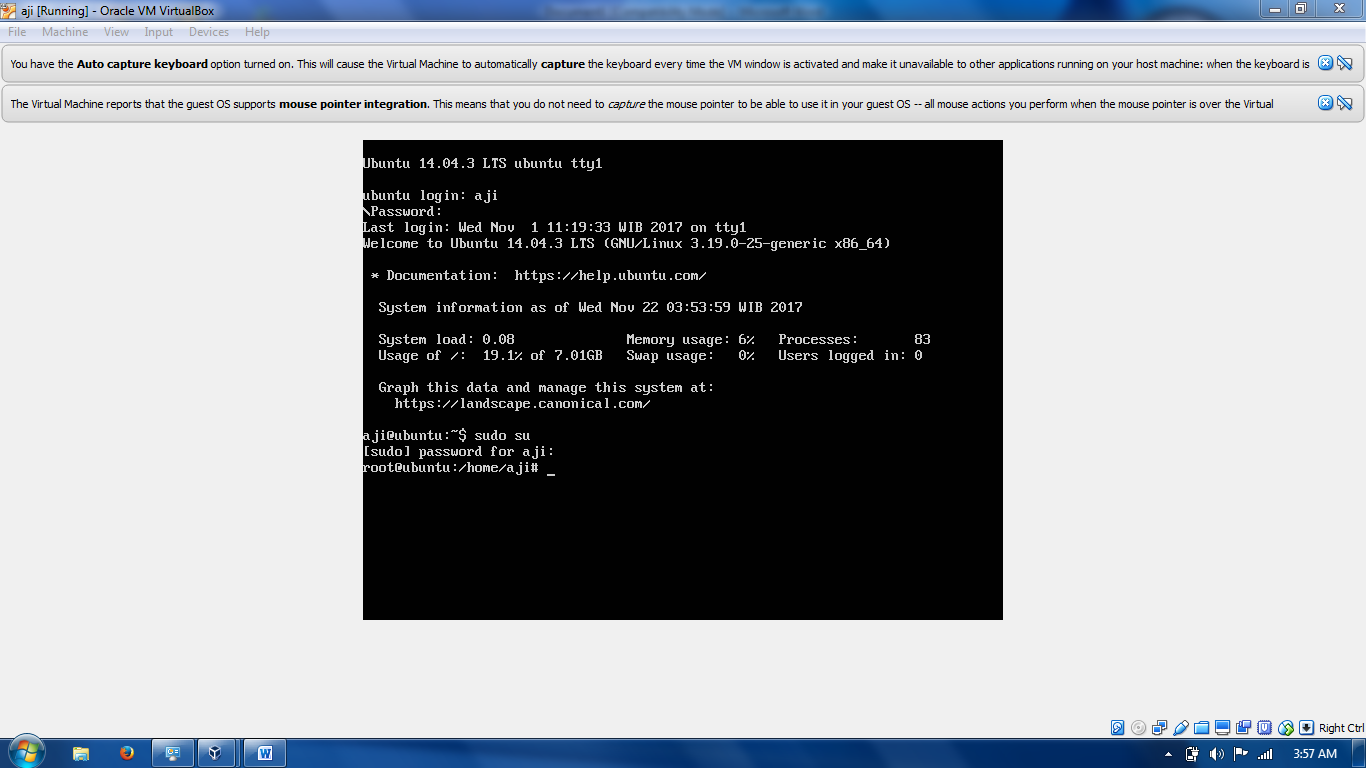The width and height of the screenshot is (1366, 768).
Task: Click the network activity indicator
Action: (1160, 728)
